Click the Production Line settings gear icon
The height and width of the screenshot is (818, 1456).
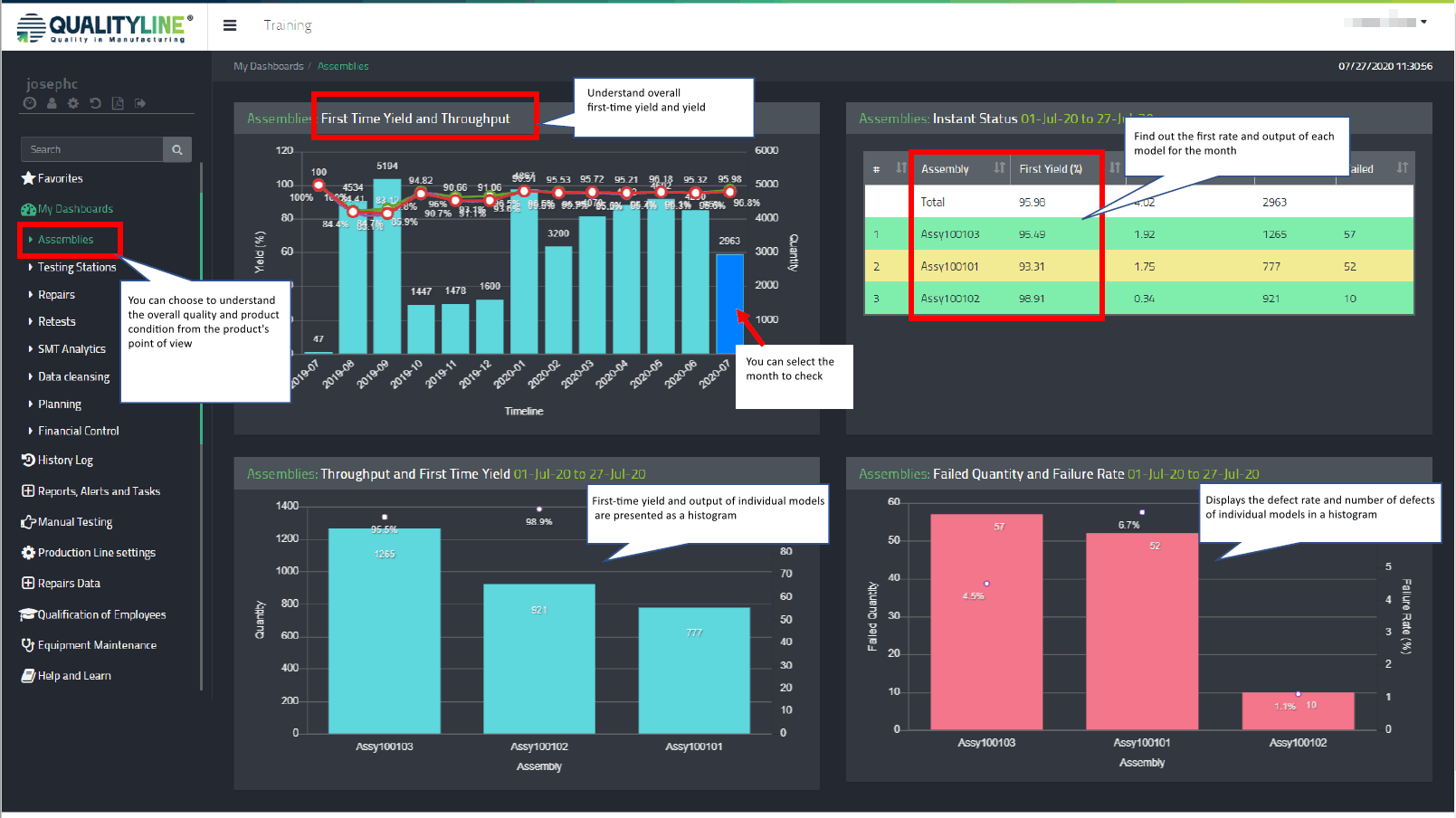[28, 552]
